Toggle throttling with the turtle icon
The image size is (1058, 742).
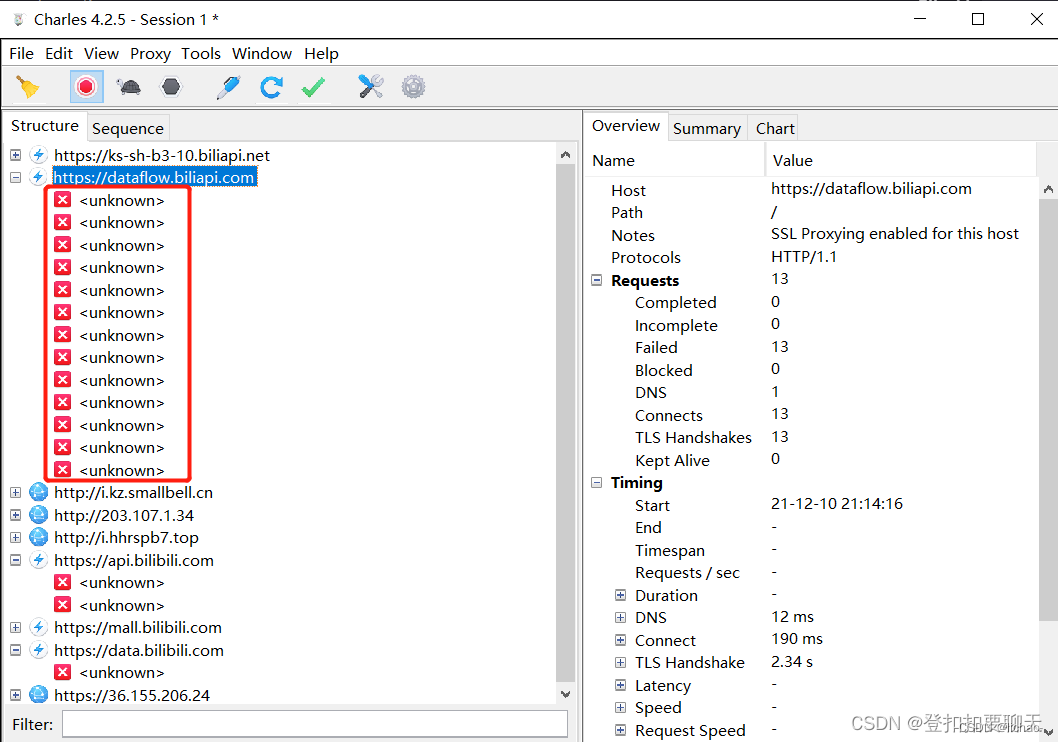click(x=128, y=87)
